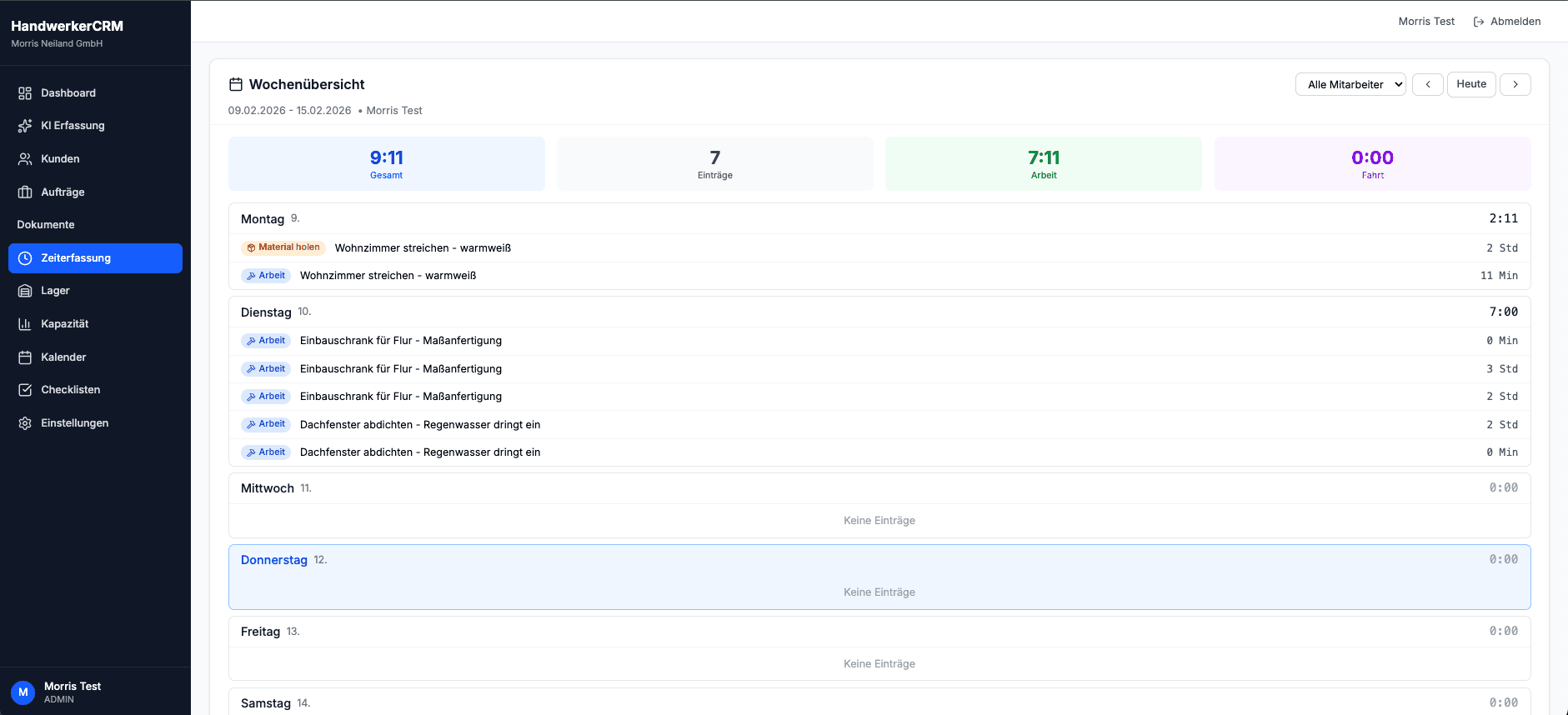Open Dachfenster abdichten entry with 2 Std
This screenshot has height=715, width=1568.
pos(879,425)
